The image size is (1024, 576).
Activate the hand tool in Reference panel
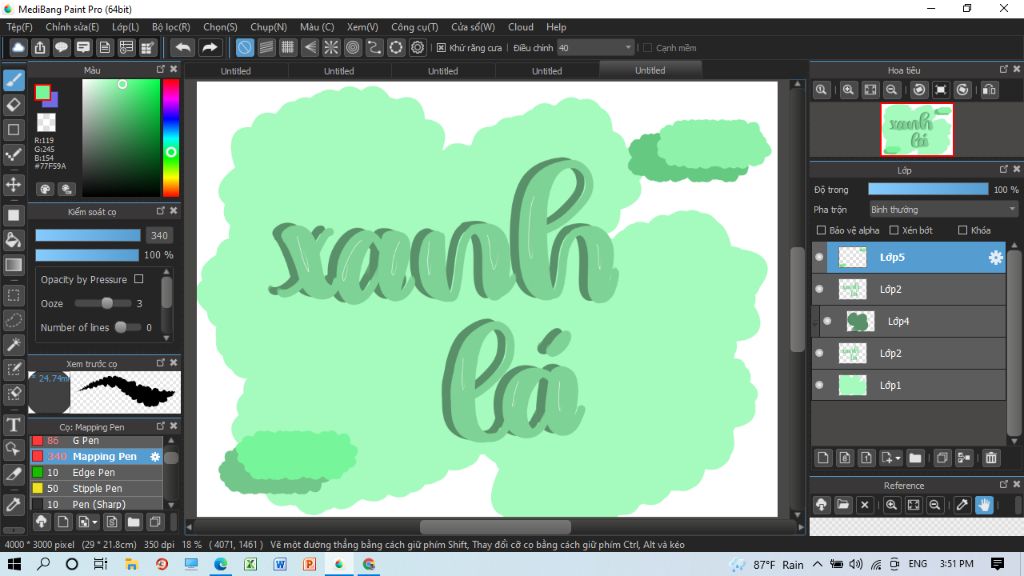pos(984,505)
